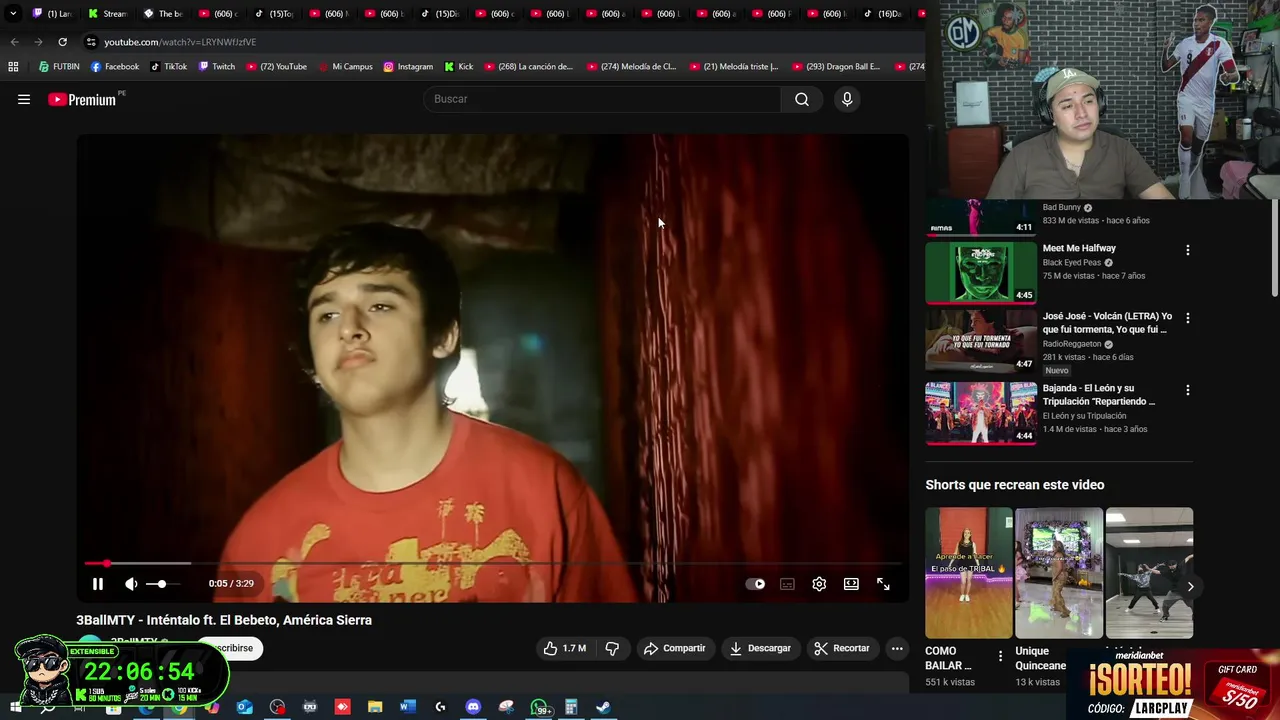Go back in browser history
Image resolution: width=1280 pixels, height=720 pixels.
14,42
